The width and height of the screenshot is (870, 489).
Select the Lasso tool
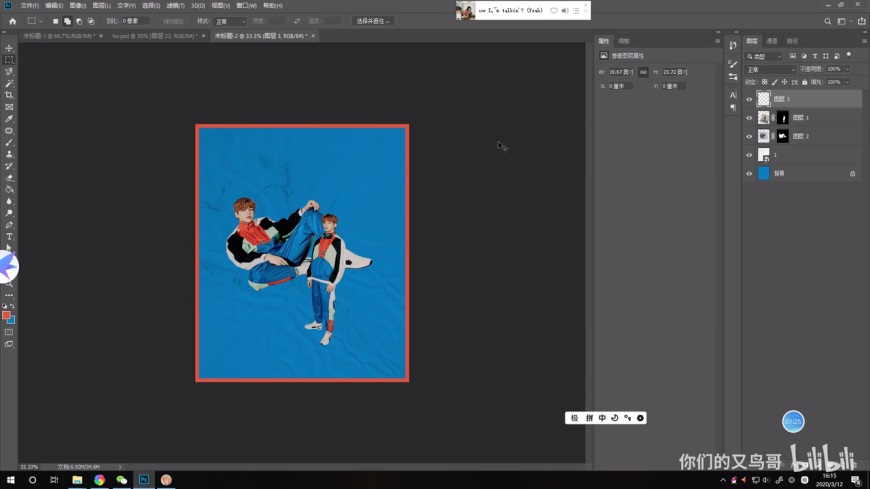tap(9, 72)
